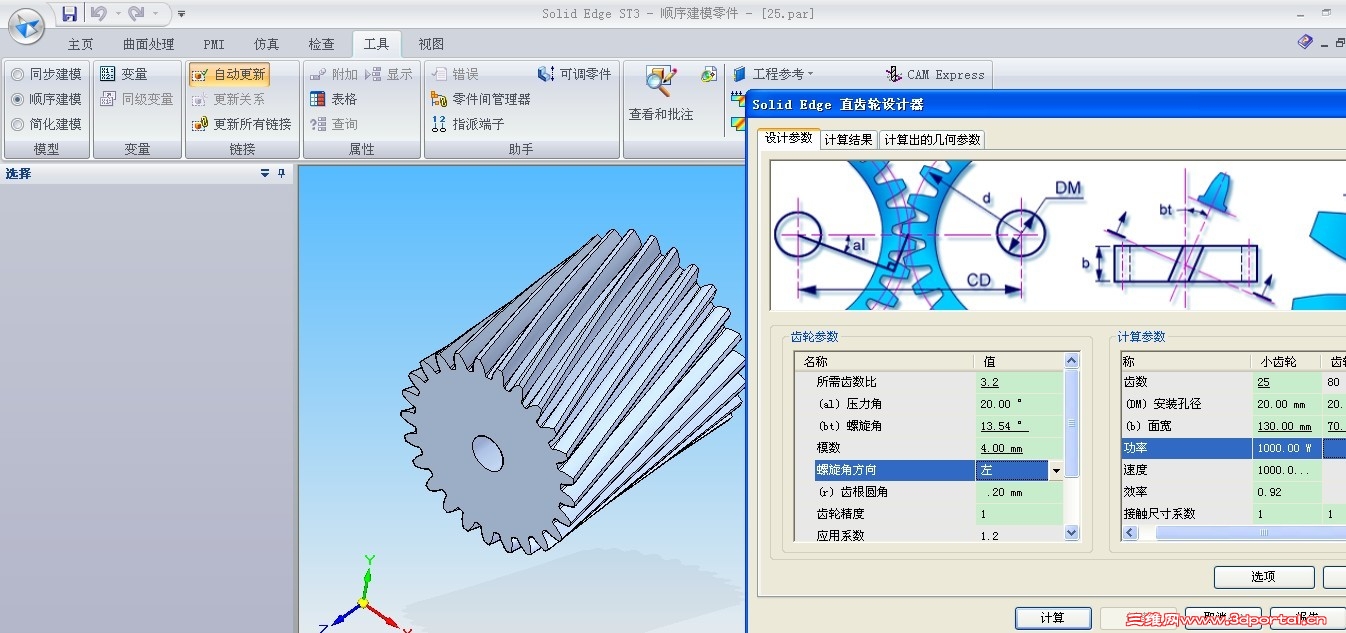Edit the 螺旋角 value 13.54°
This screenshot has height=633, width=1346.
tap(1019, 426)
